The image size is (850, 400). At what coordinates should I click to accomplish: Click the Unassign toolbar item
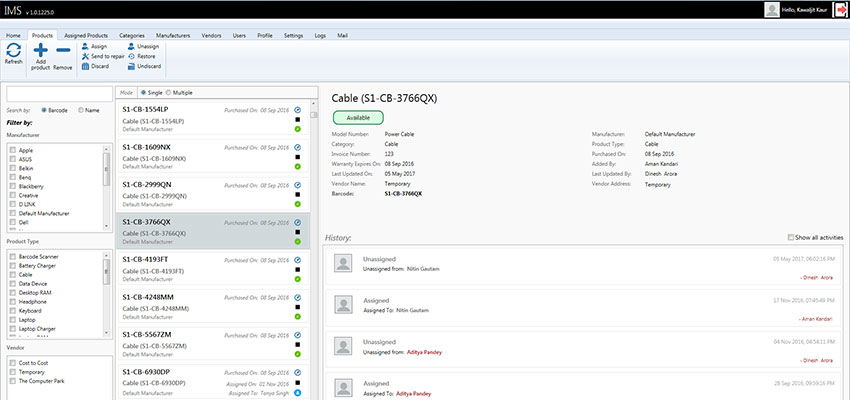143,47
